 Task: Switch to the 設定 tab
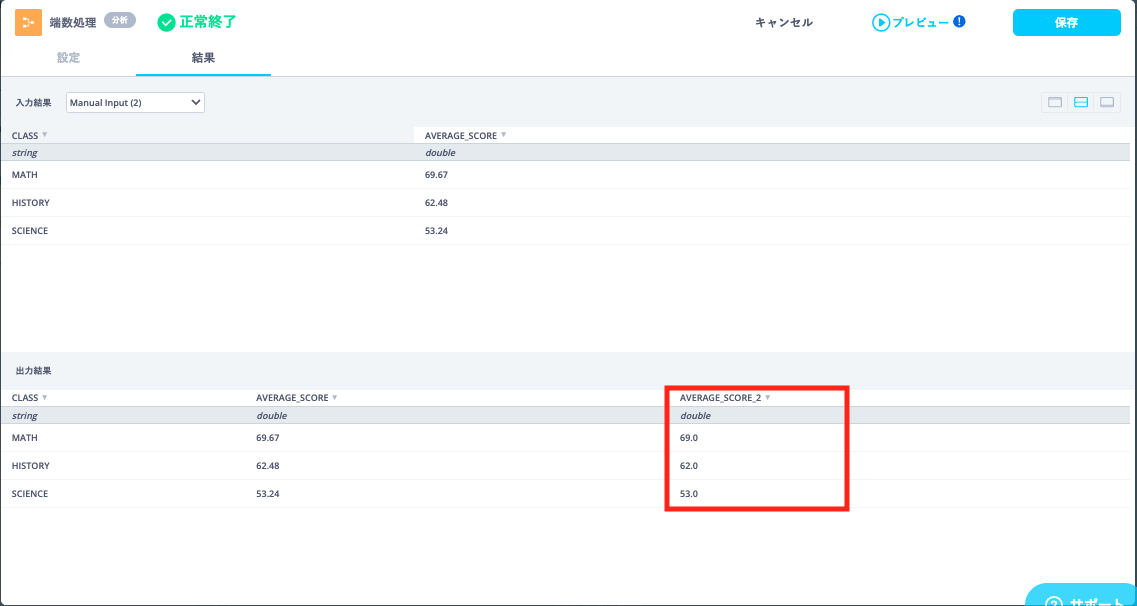68,58
